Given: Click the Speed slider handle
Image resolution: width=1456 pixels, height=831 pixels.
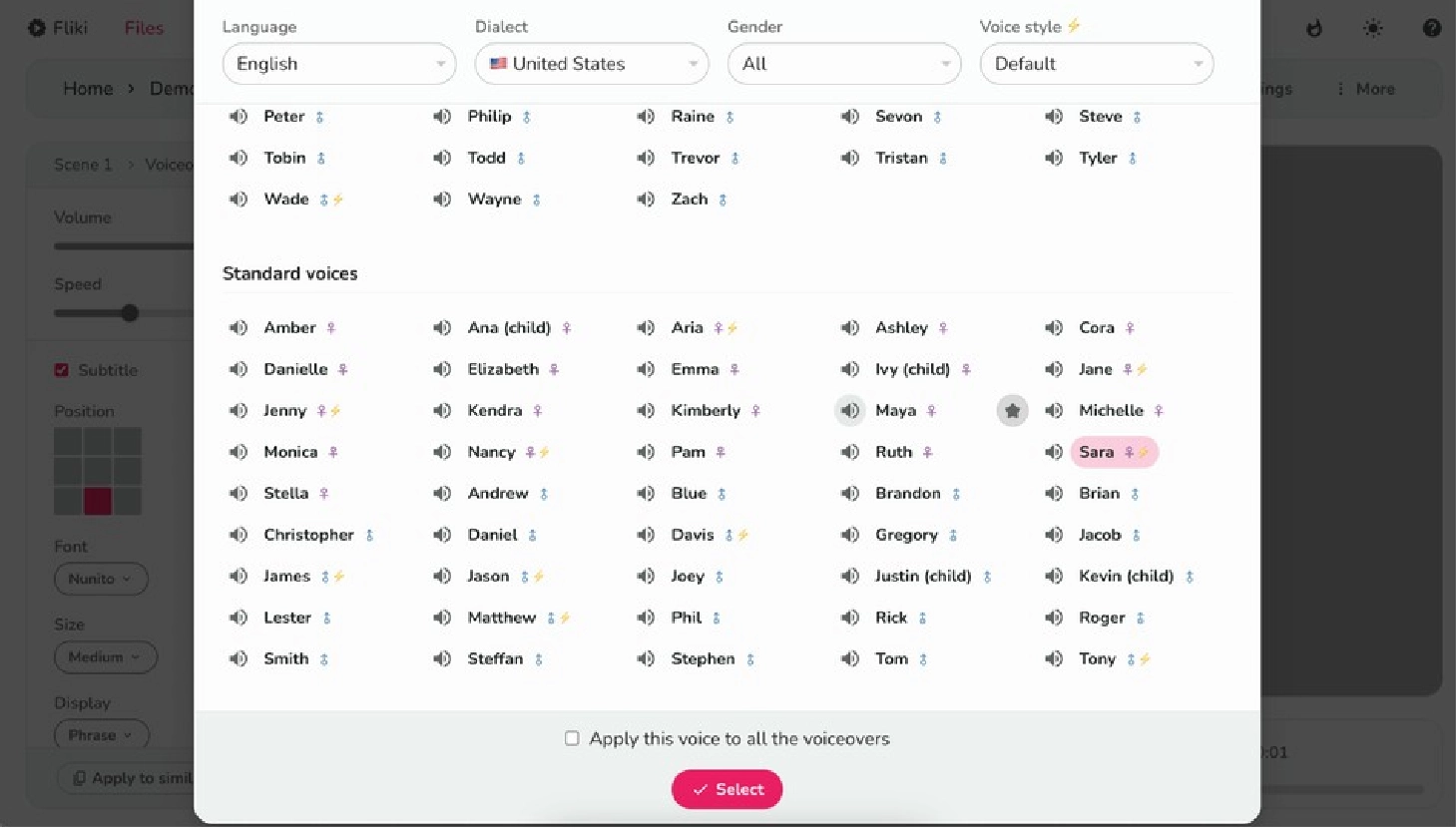Looking at the screenshot, I should click(x=130, y=313).
